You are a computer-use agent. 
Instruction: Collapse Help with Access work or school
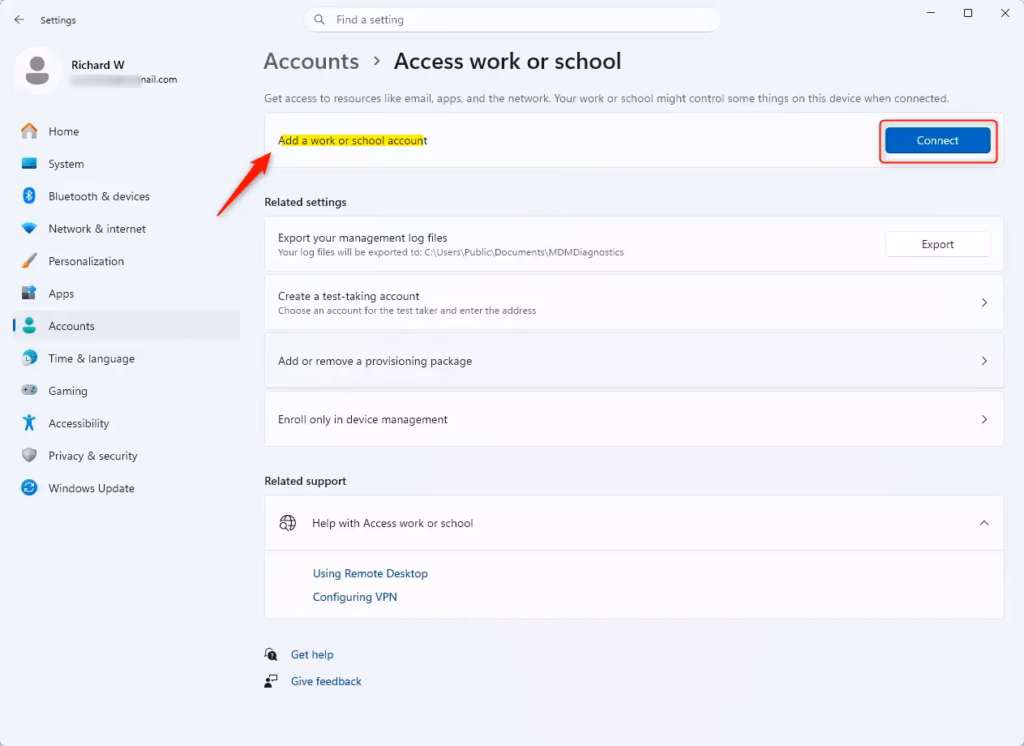tap(984, 523)
